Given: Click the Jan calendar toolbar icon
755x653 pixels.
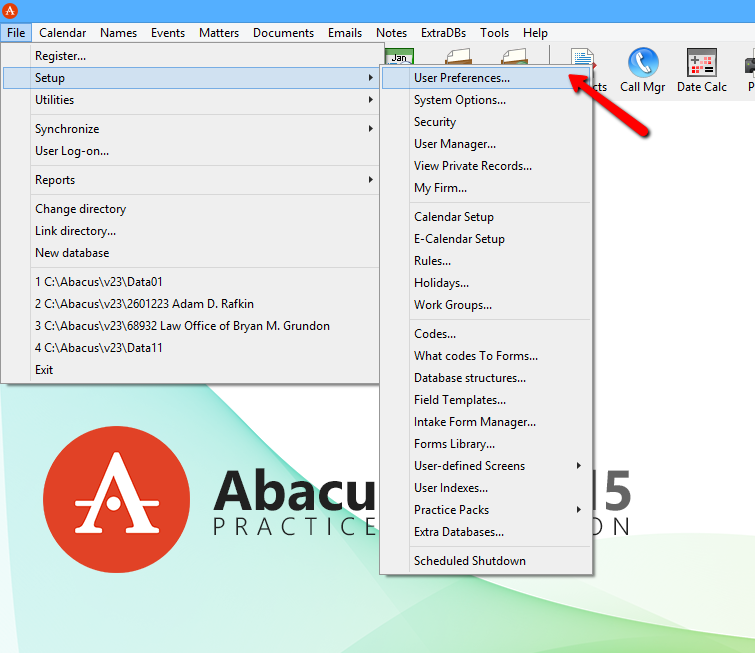Looking at the screenshot, I should 399,56.
